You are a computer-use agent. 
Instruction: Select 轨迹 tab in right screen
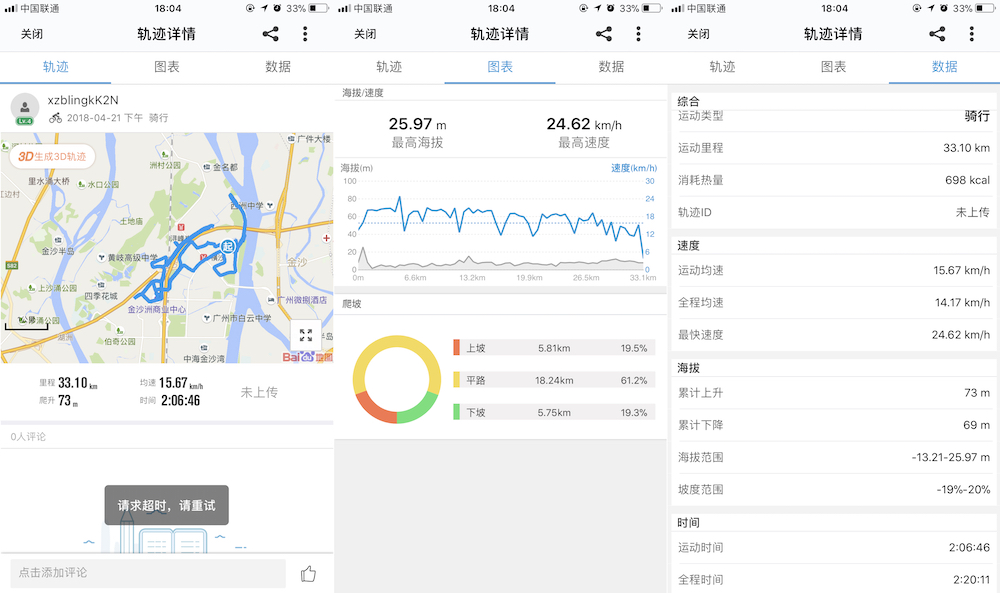click(722, 67)
